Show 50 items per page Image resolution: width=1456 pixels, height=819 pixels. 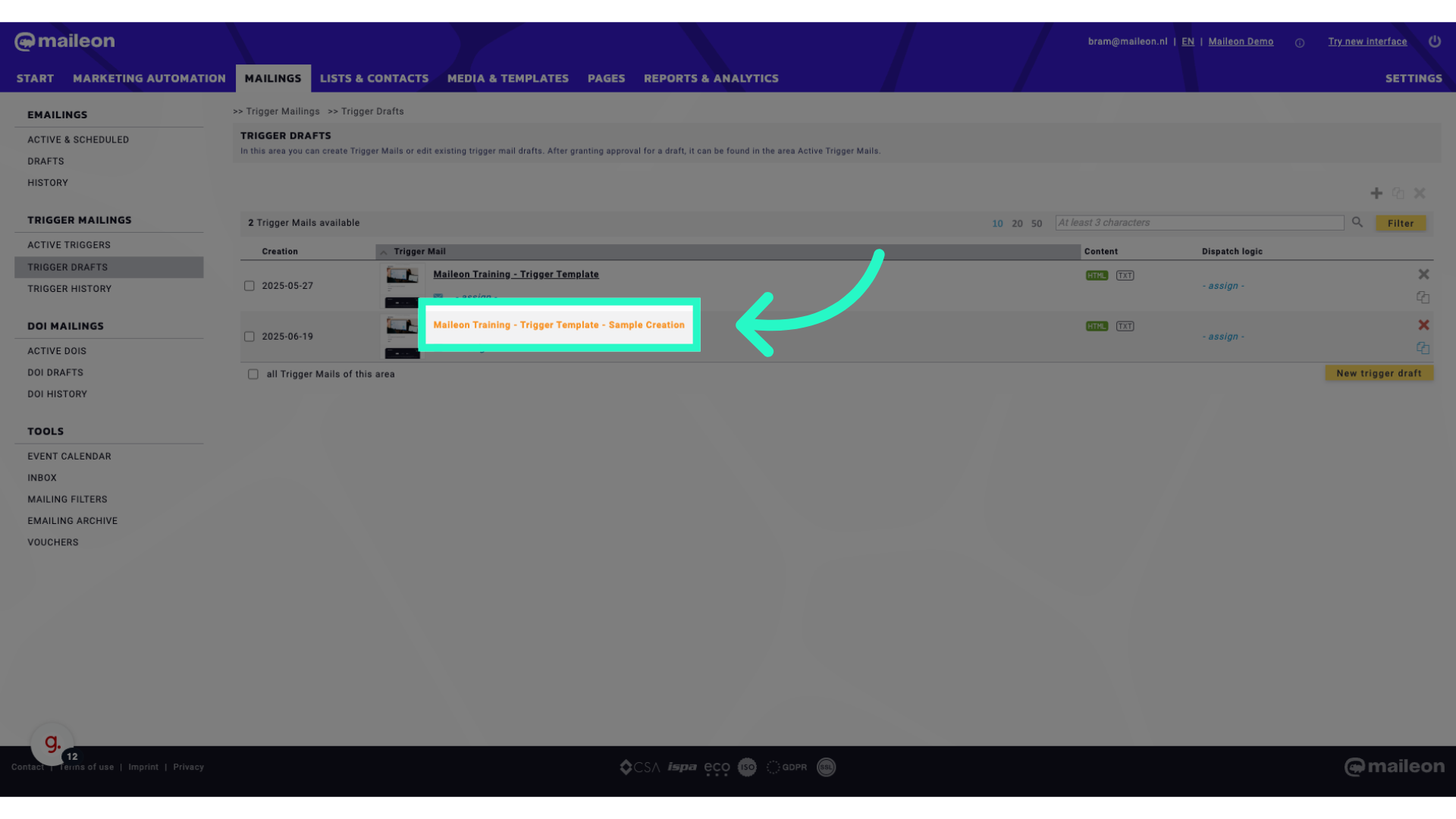[1036, 224]
